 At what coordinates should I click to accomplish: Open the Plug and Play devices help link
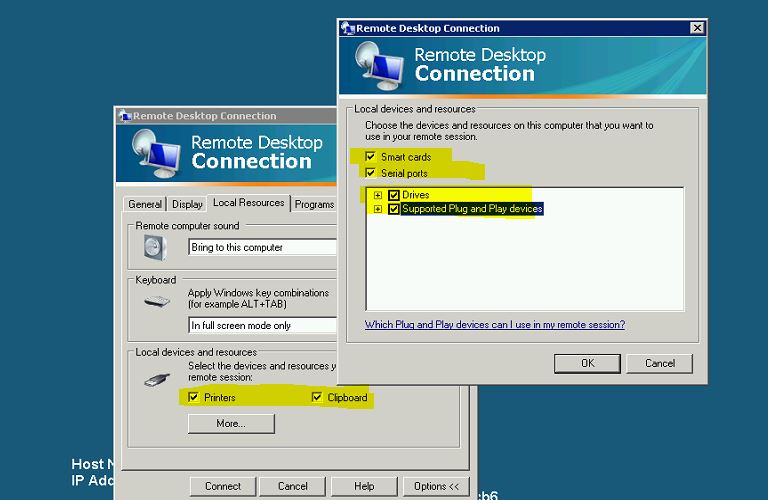(495, 324)
